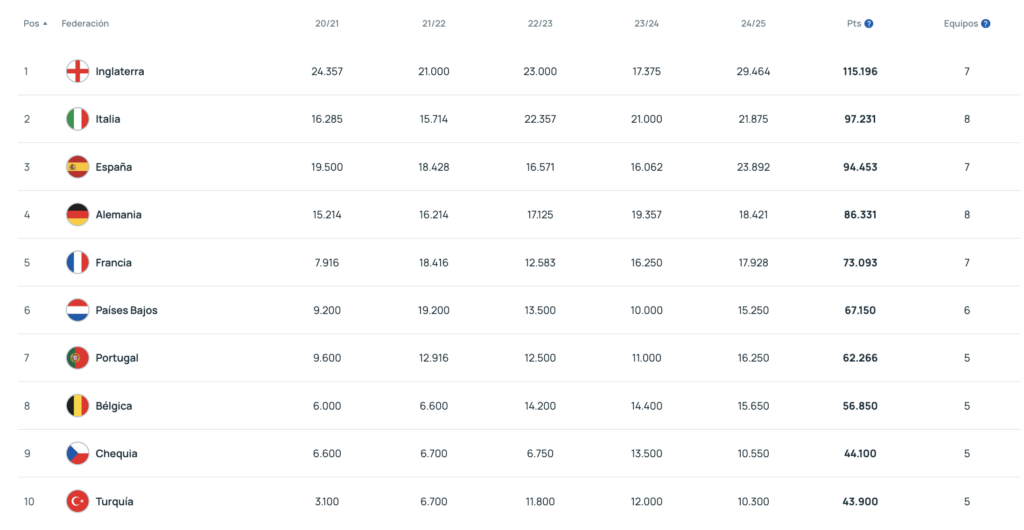The height and width of the screenshot is (530, 1024).
Task: Click the Spain flag icon
Action: click(77, 167)
